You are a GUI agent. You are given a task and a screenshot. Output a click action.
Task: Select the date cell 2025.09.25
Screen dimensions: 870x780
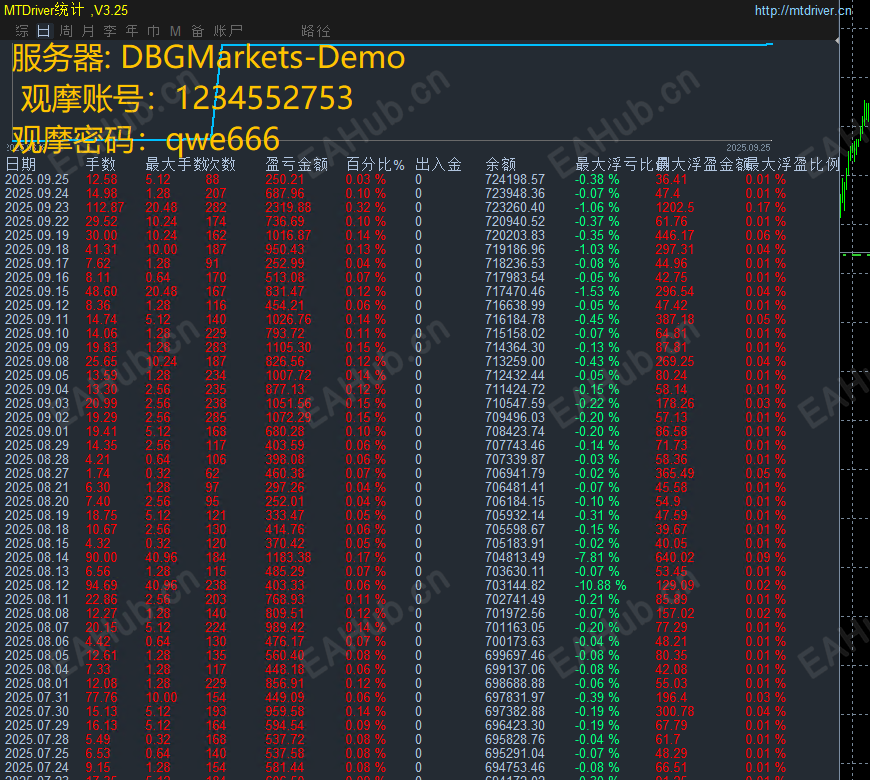tap(37, 180)
